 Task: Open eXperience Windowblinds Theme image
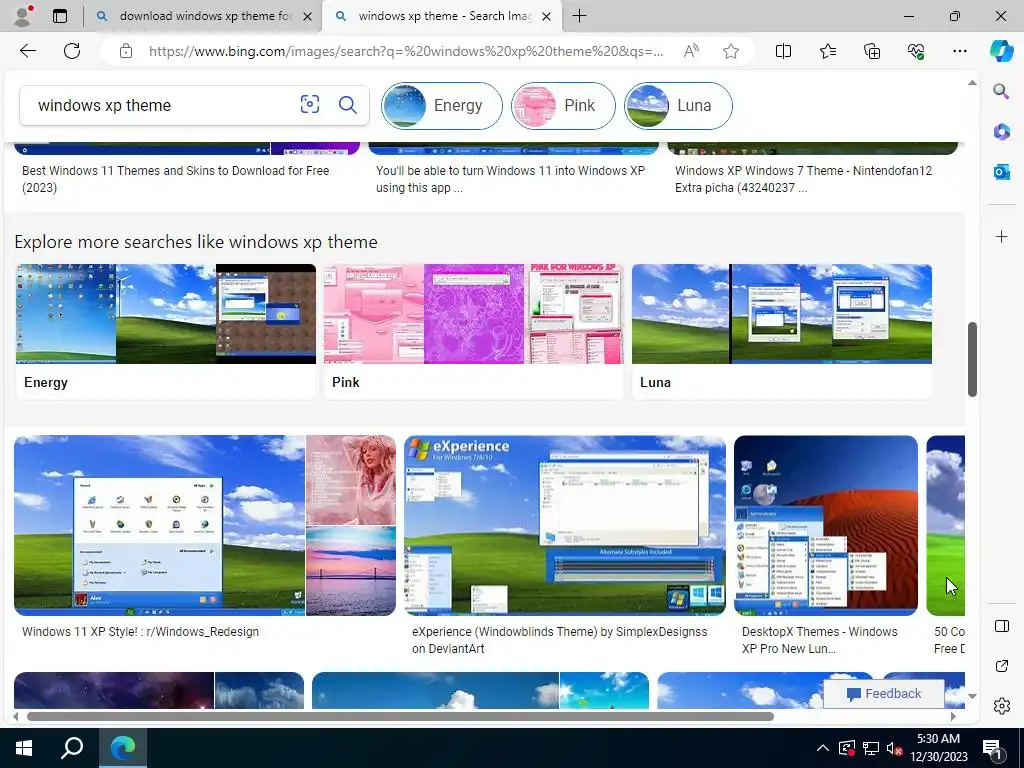[x=565, y=525]
